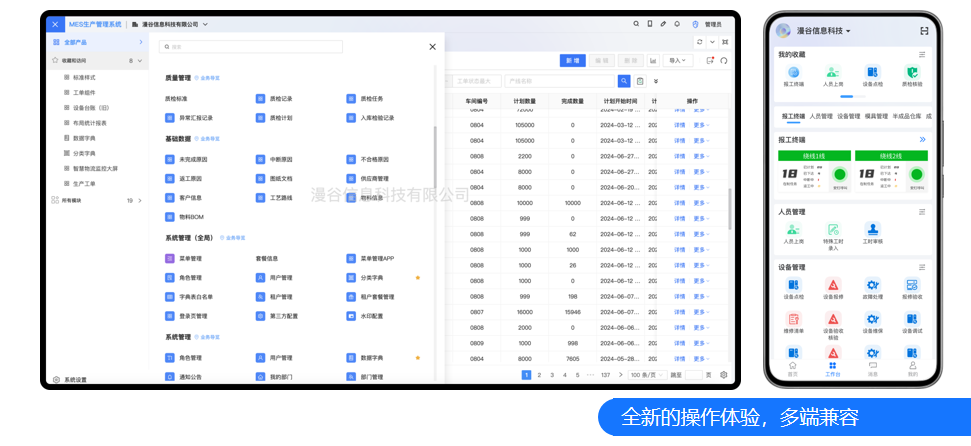This screenshot has width=971, height=446.
Task: Click the search field in the module panel
Action: click(x=250, y=47)
